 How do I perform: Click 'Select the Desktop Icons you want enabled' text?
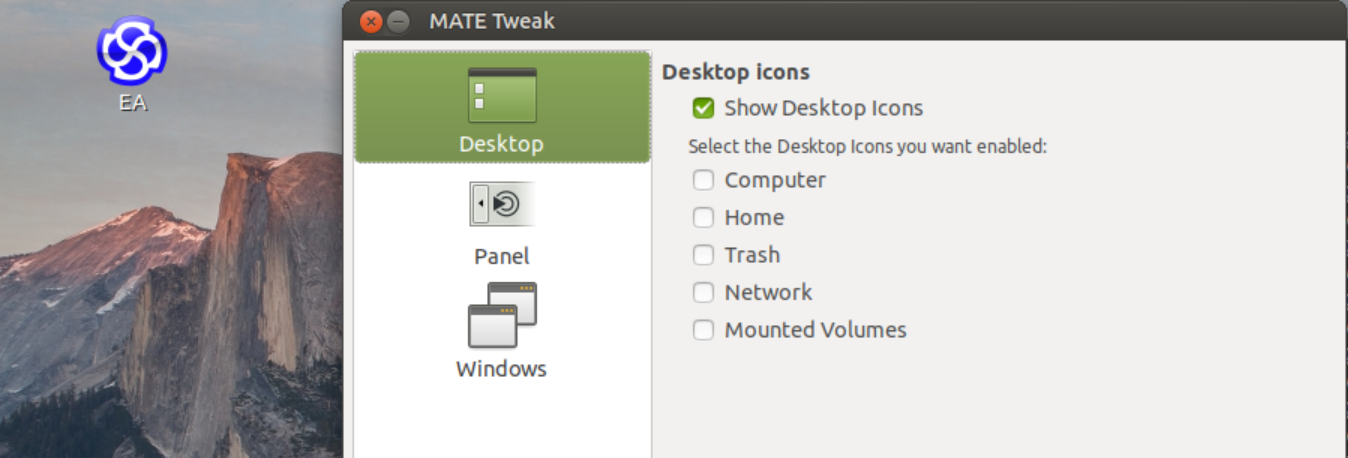[x=867, y=146]
